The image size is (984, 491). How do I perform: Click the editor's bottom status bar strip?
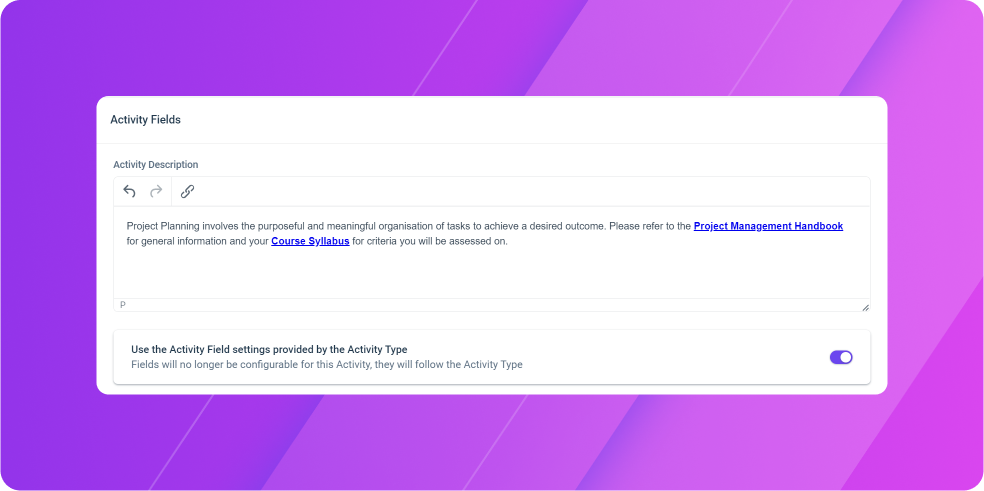(491, 305)
